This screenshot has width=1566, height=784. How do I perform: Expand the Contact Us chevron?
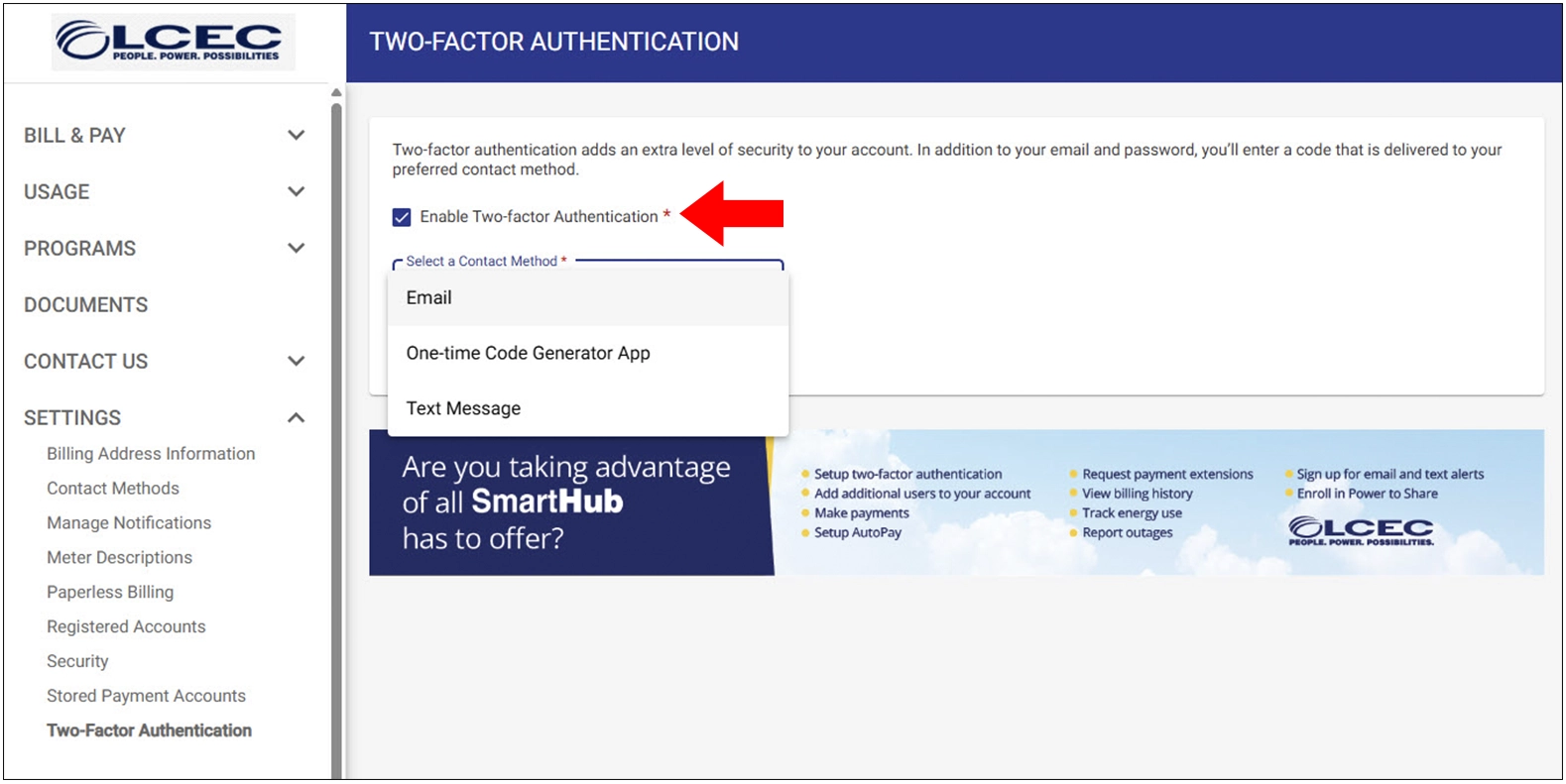[296, 361]
